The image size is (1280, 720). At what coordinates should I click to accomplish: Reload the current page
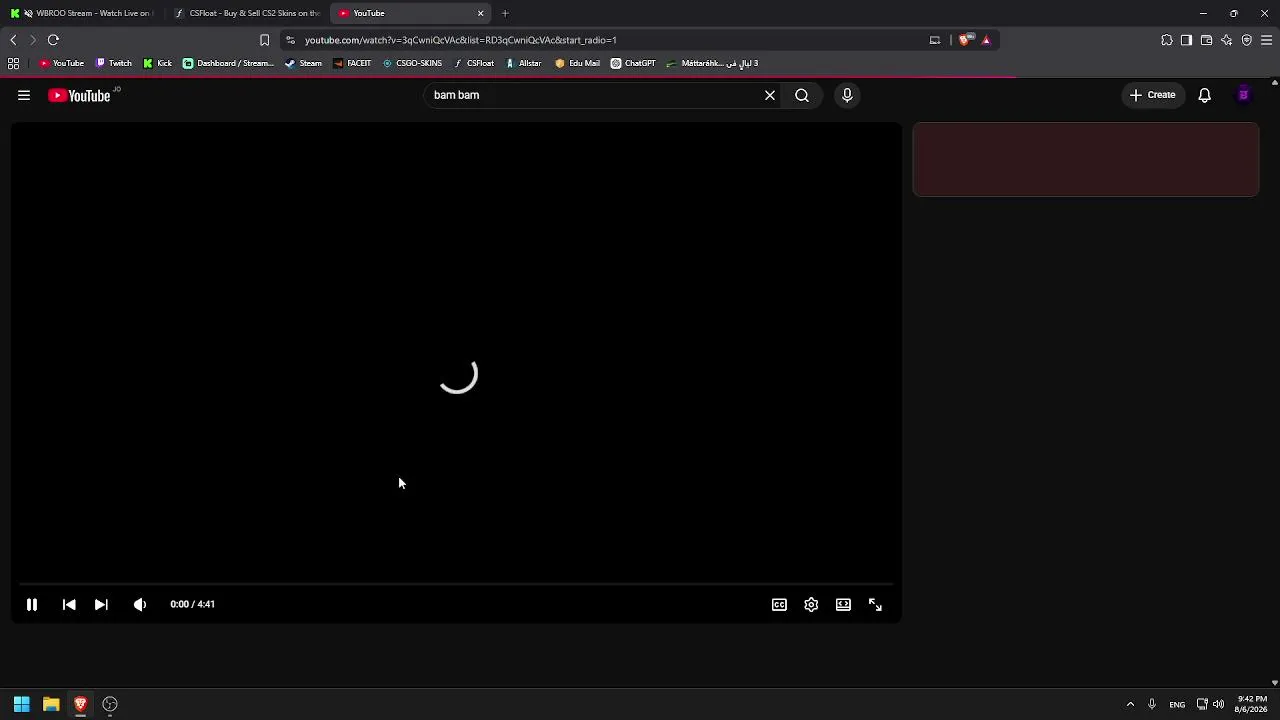pos(53,40)
